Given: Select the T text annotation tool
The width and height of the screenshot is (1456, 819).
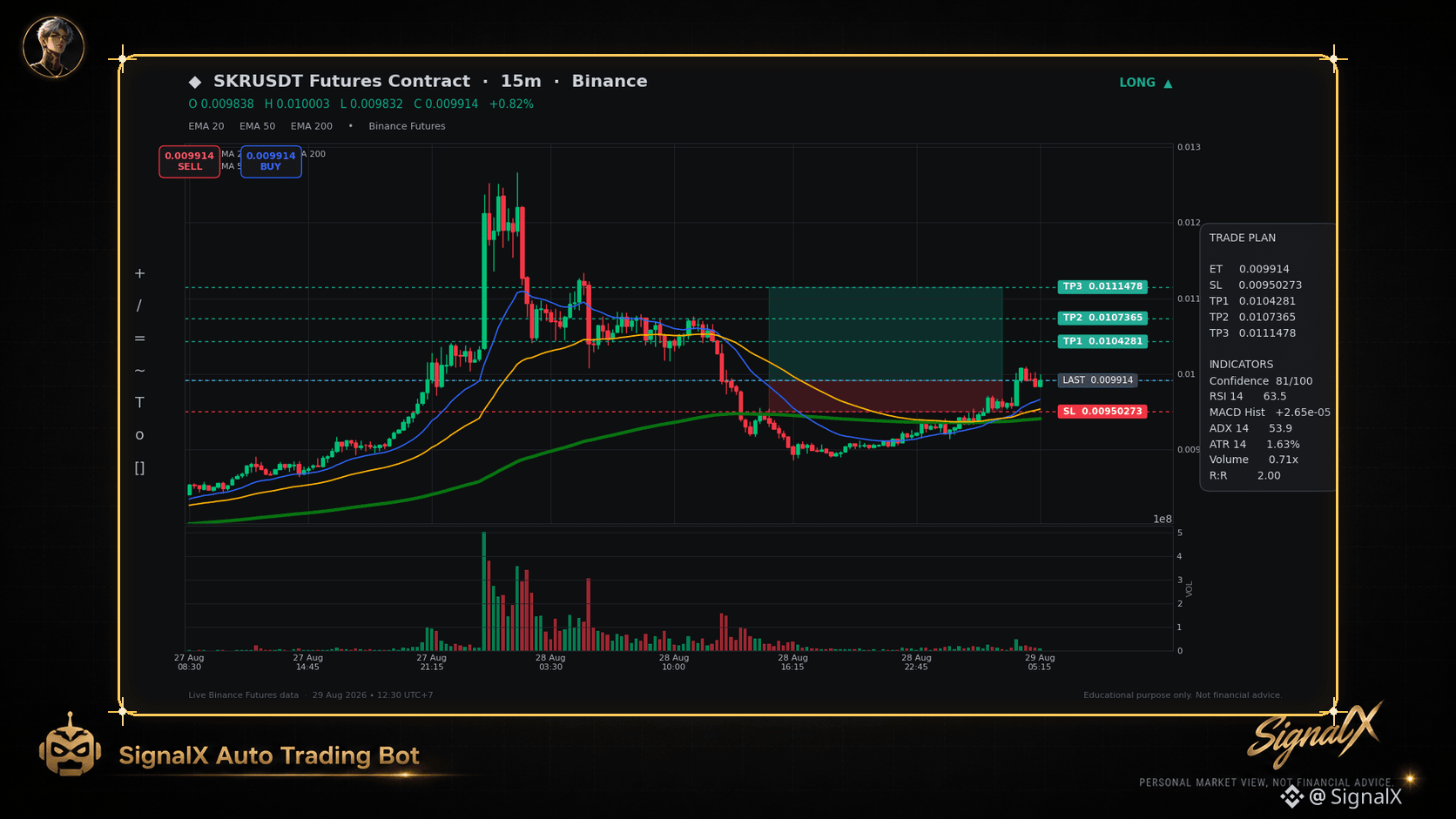Looking at the screenshot, I should tap(139, 402).
